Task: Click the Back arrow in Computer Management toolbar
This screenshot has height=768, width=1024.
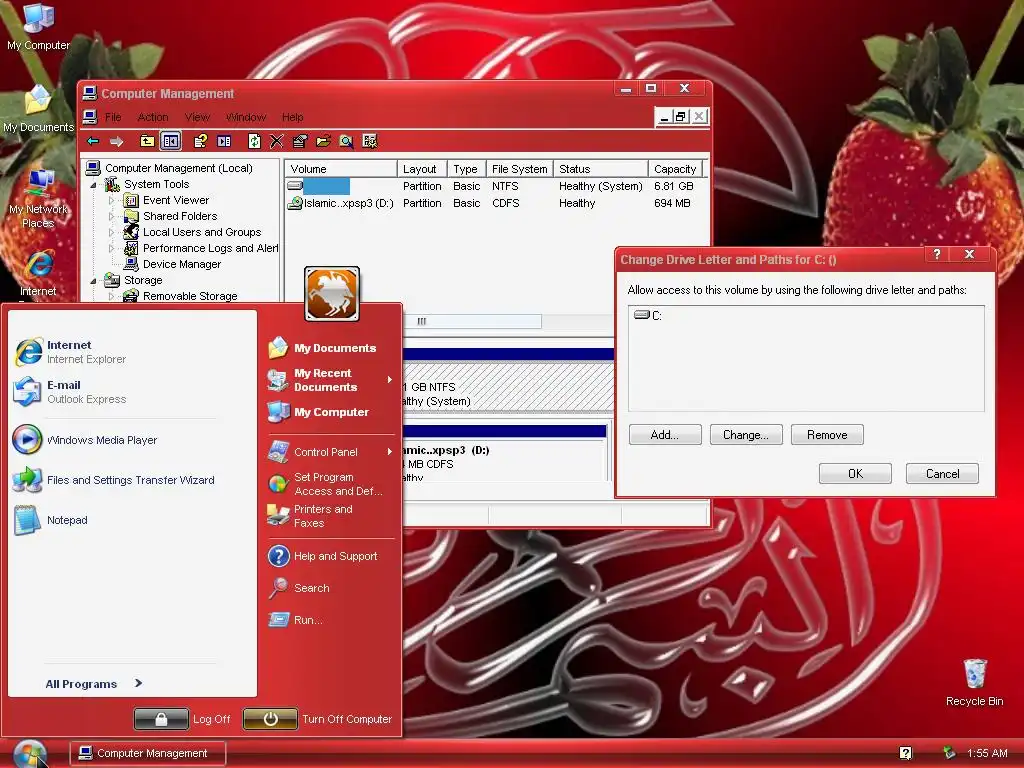Action: [x=93, y=141]
